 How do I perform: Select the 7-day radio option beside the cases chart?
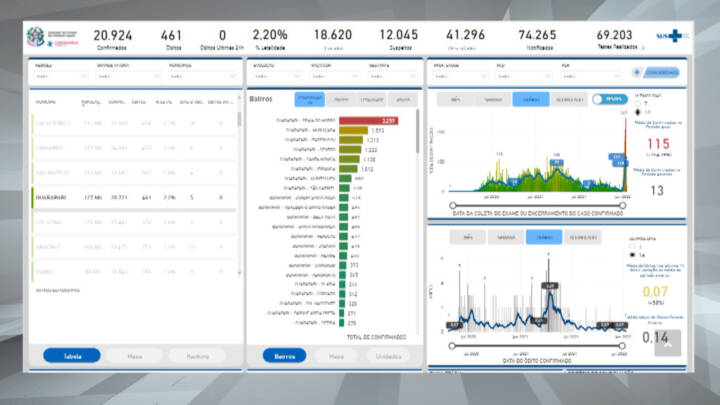tap(637, 104)
